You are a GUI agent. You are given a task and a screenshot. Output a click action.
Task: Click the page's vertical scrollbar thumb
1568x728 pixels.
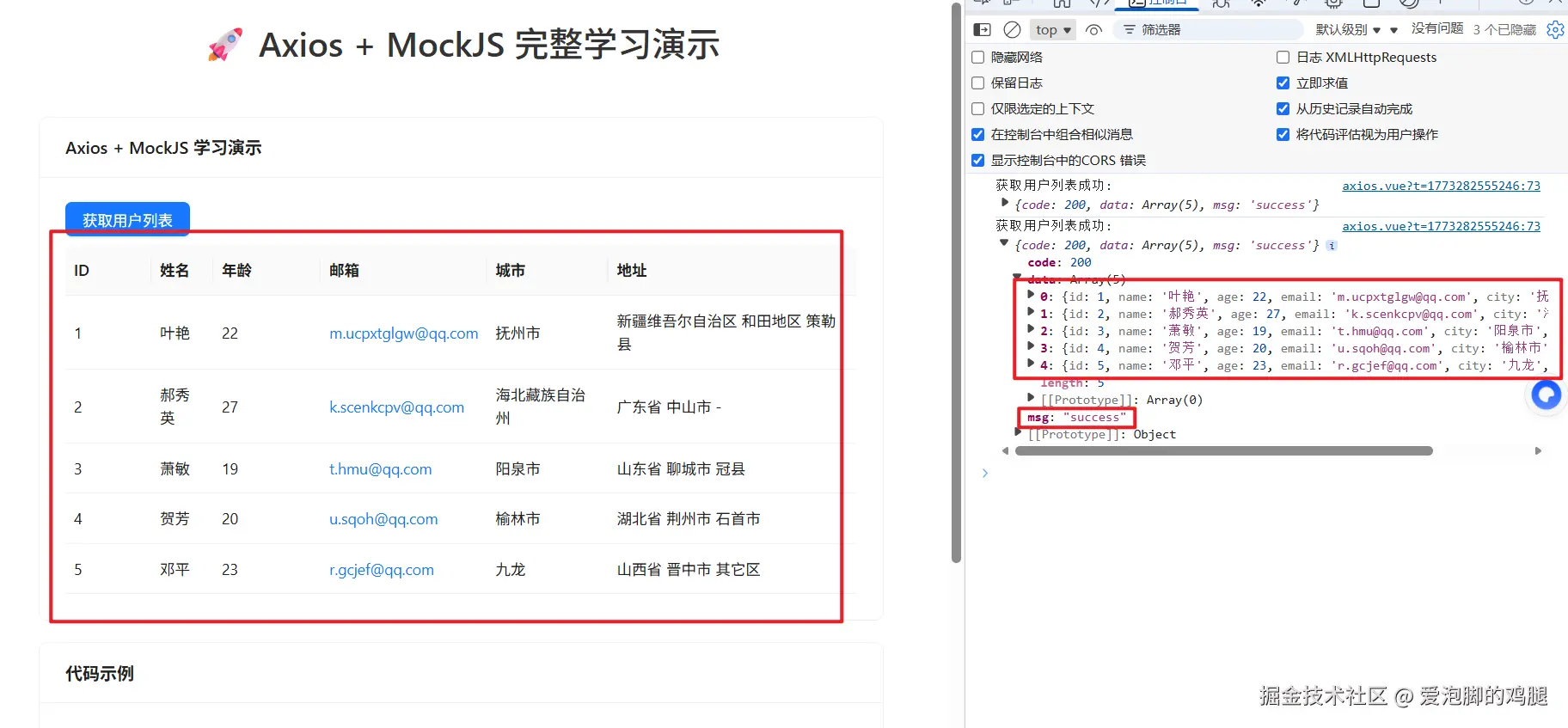(956, 284)
